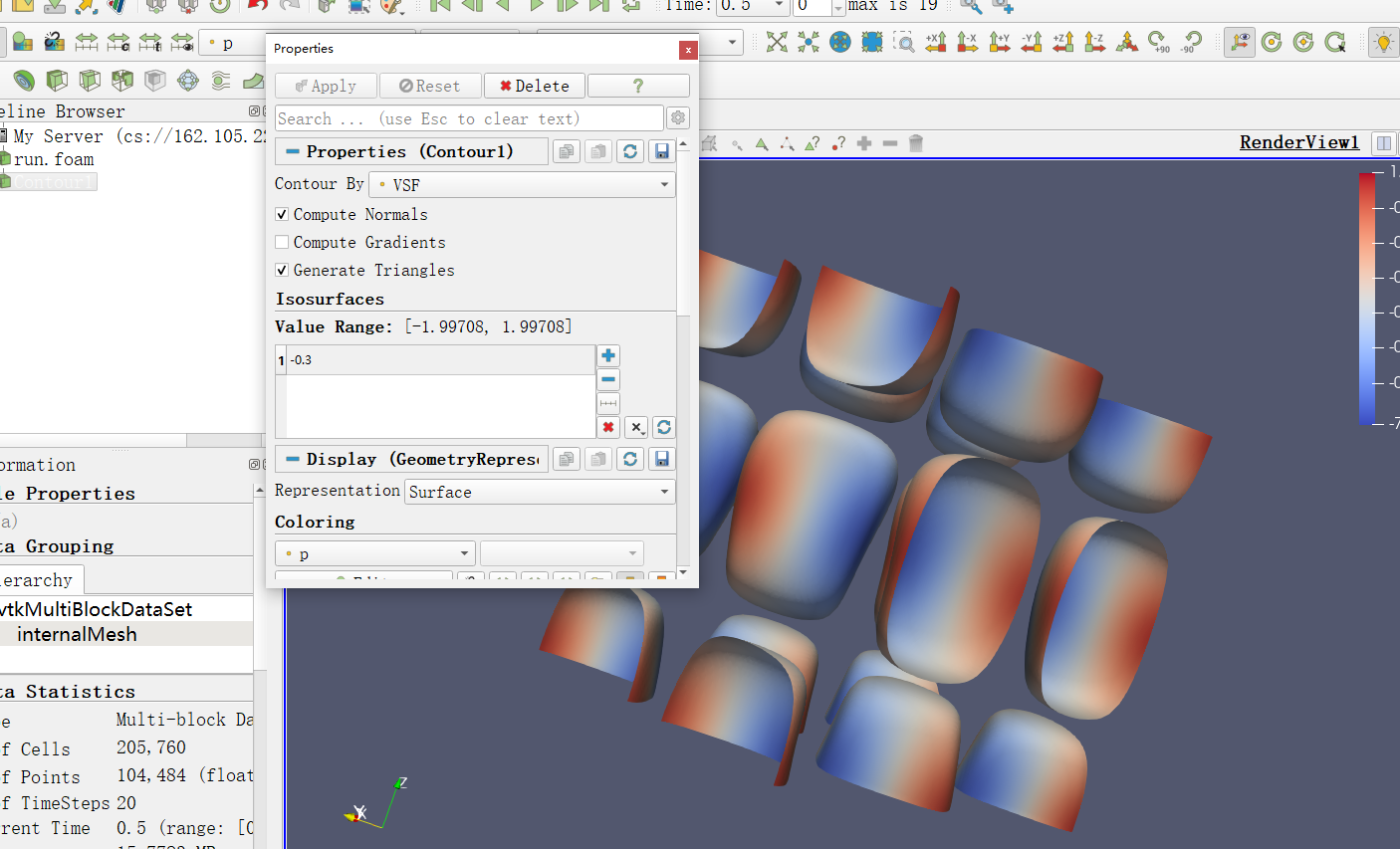This screenshot has height=849, width=1400.
Task: Rotate view 90 degrees counterclockwise
Action: pyautogui.click(x=1191, y=42)
